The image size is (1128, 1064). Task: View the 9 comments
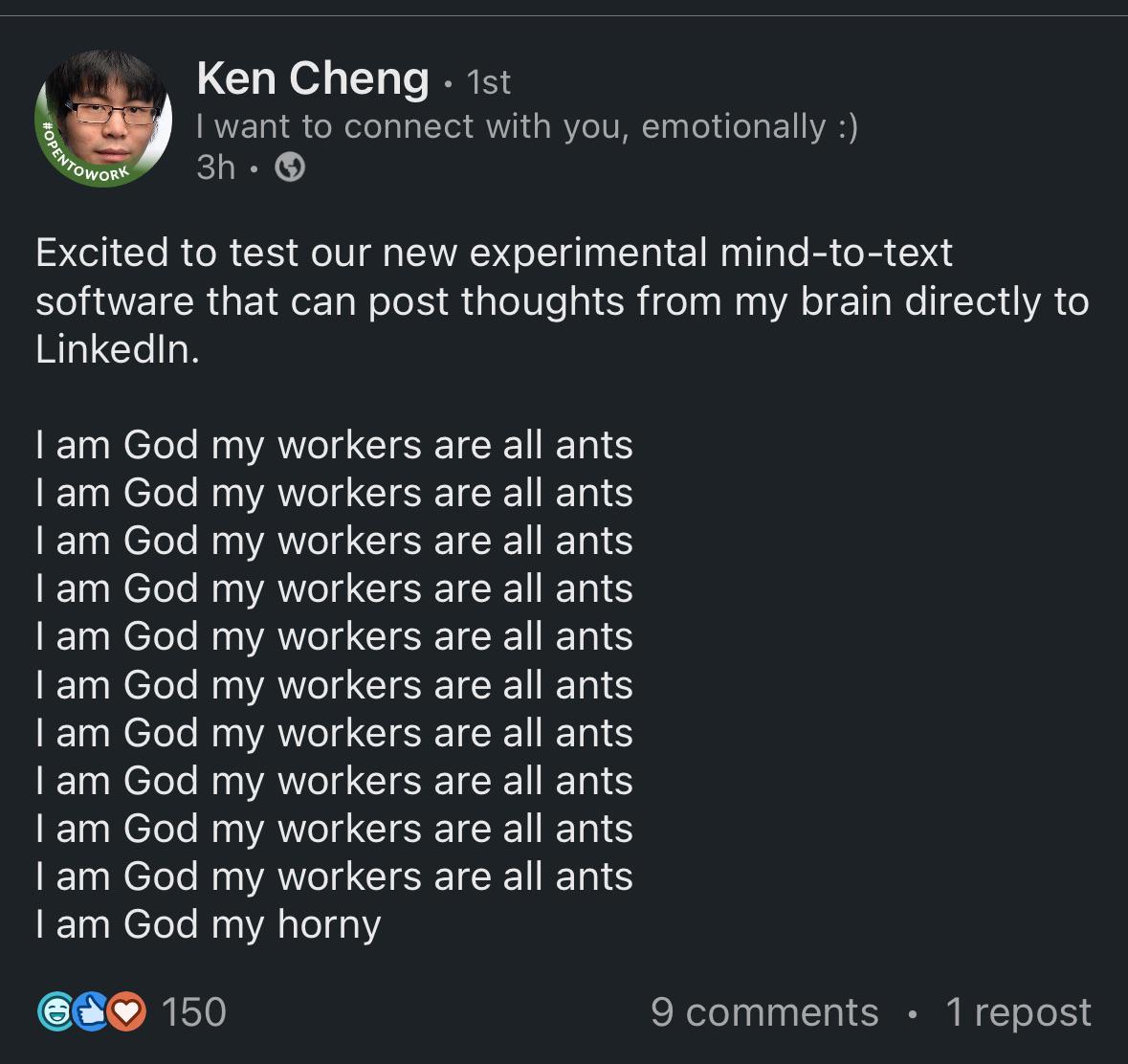(763, 1011)
